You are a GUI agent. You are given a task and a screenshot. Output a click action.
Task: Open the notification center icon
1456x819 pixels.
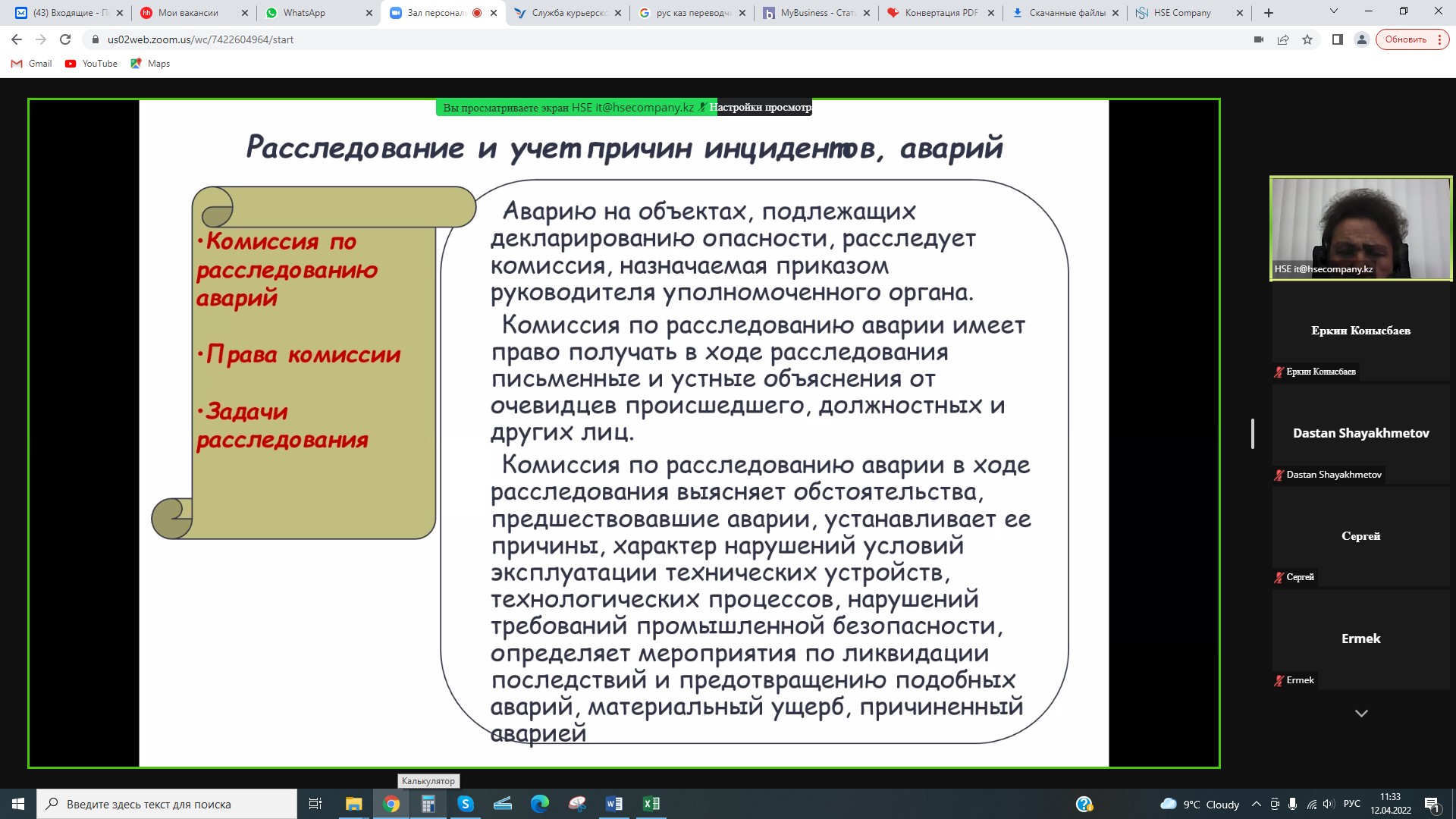(1432, 804)
